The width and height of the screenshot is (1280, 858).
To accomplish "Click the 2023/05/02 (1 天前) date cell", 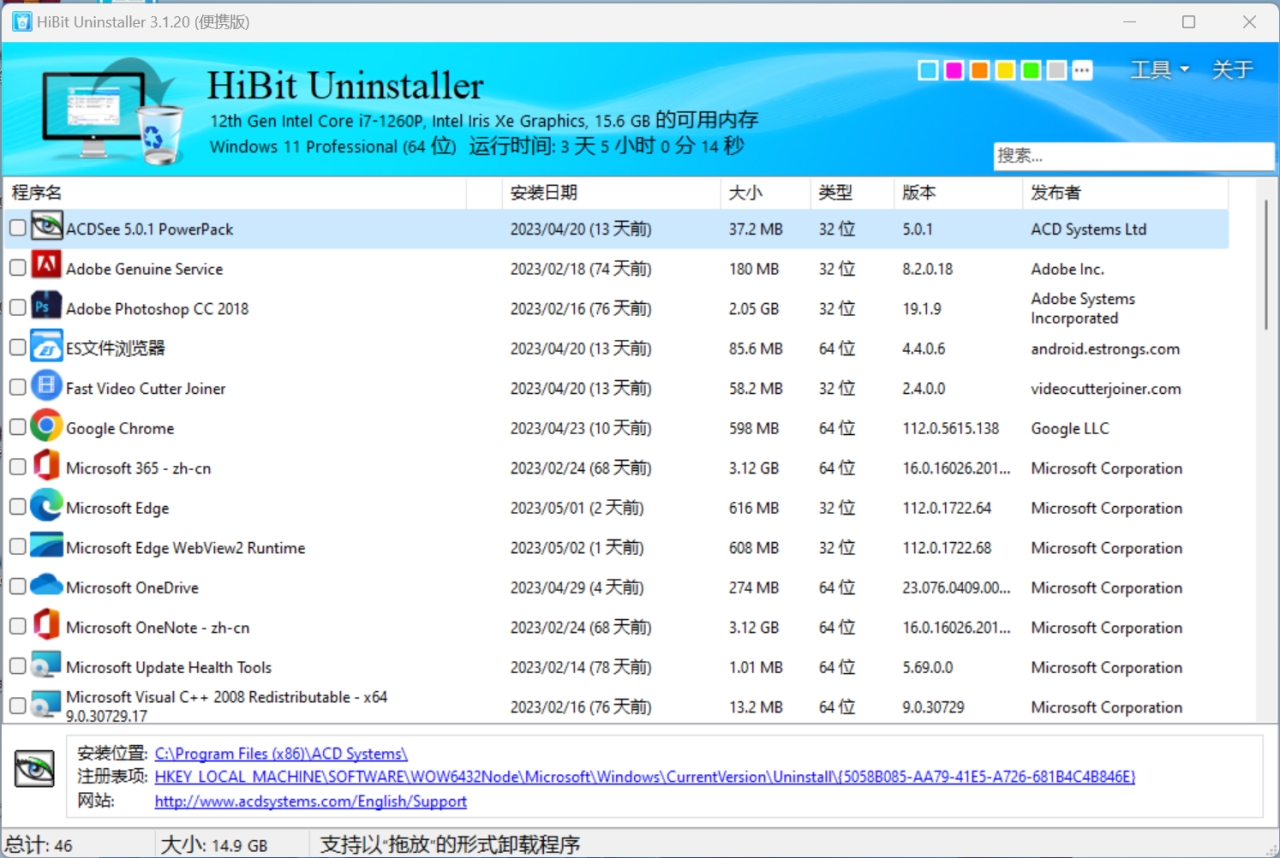I will point(577,548).
